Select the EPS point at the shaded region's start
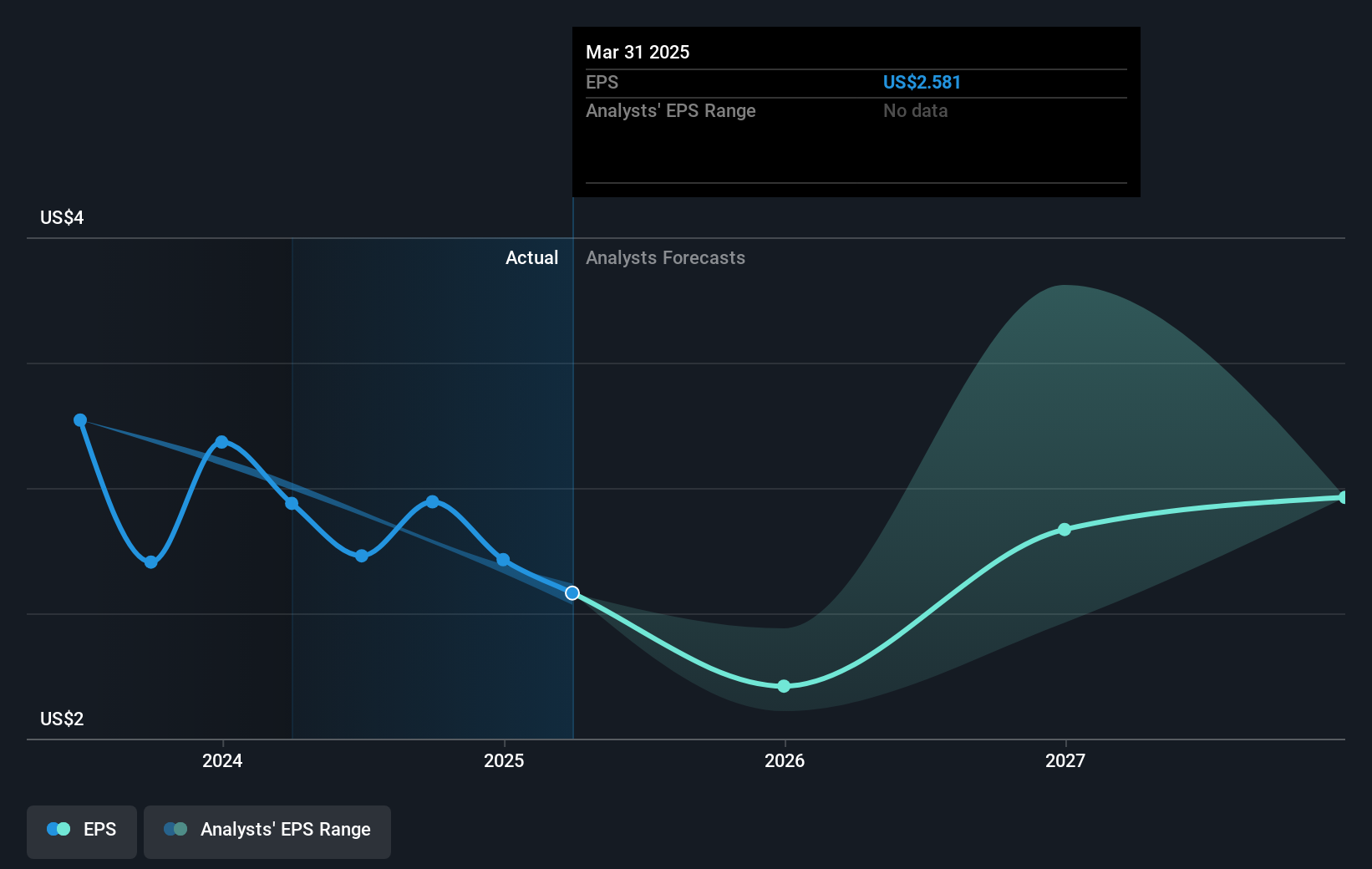 coord(292,503)
